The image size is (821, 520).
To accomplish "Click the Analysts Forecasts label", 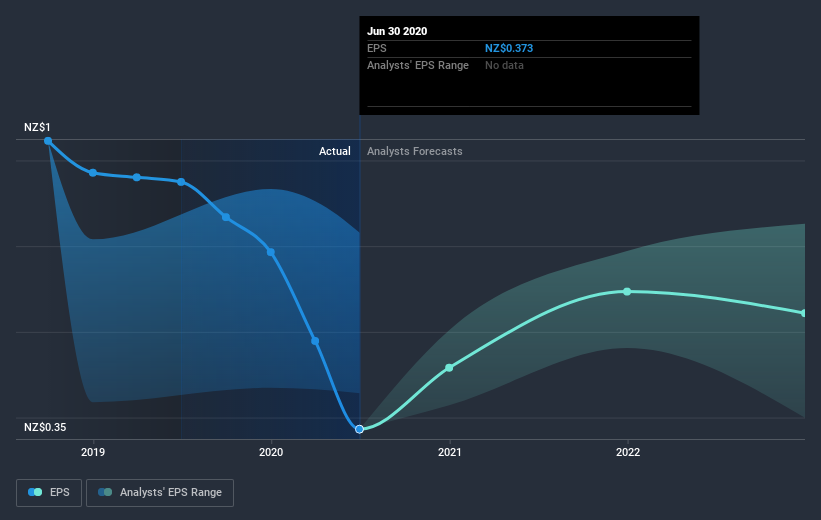I will [x=415, y=151].
